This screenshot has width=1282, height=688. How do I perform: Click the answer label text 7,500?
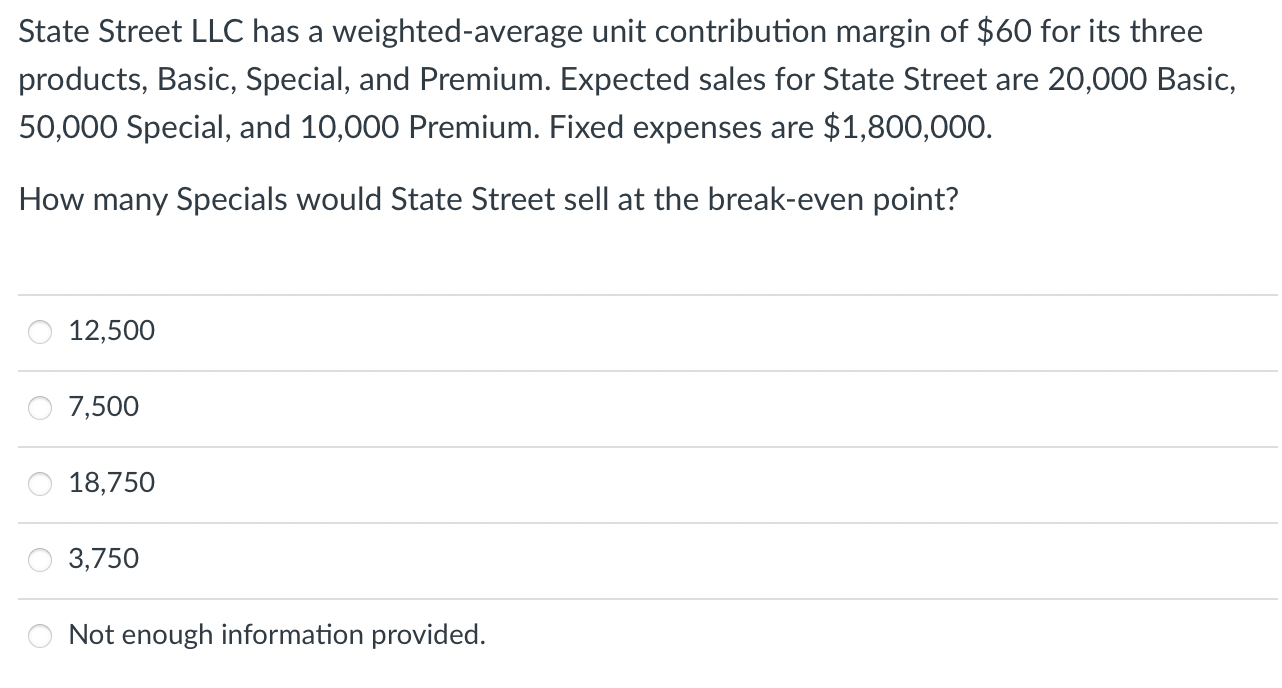click(102, 406)
